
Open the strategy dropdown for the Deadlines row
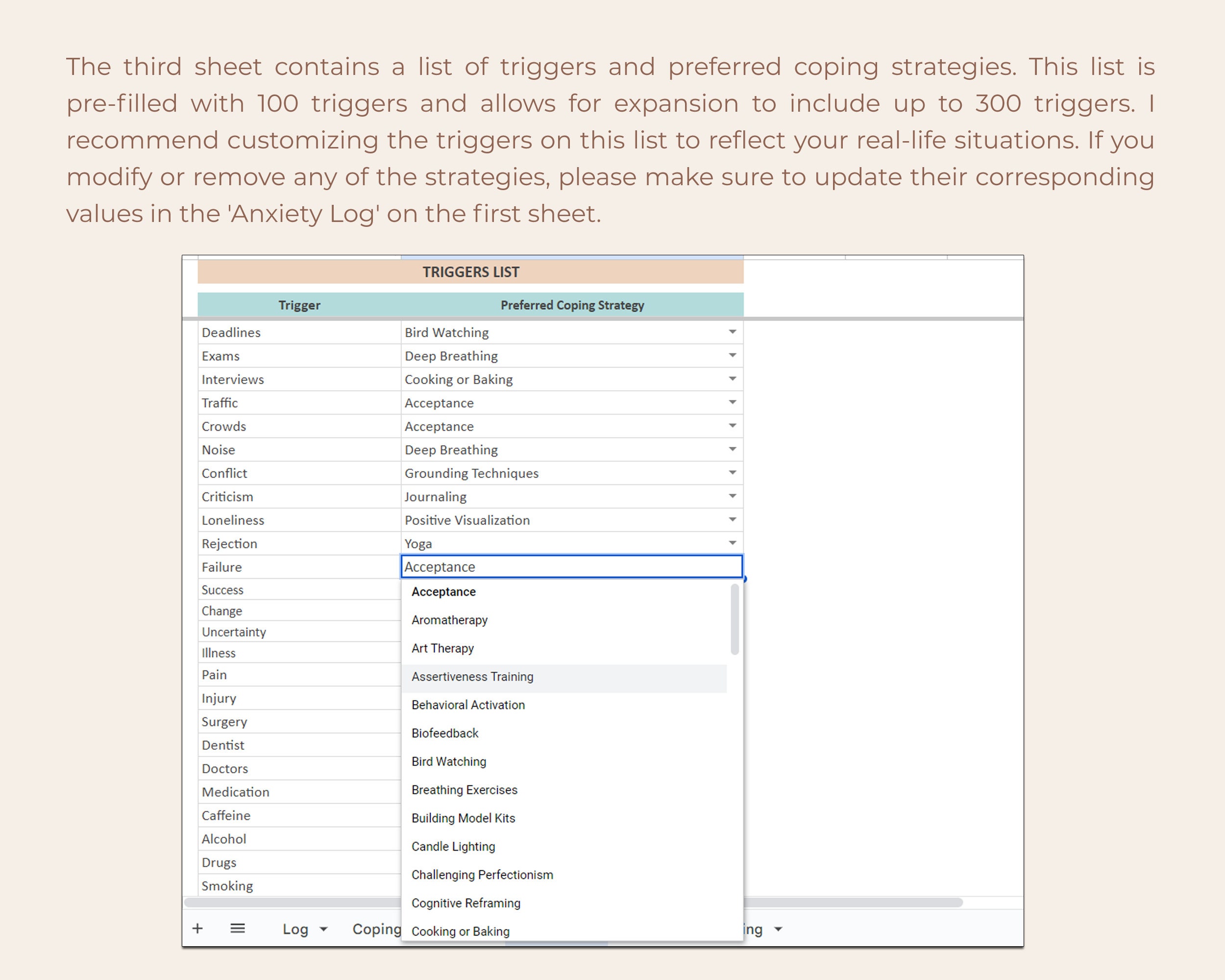pyautogui.click(x=733, y=331)
